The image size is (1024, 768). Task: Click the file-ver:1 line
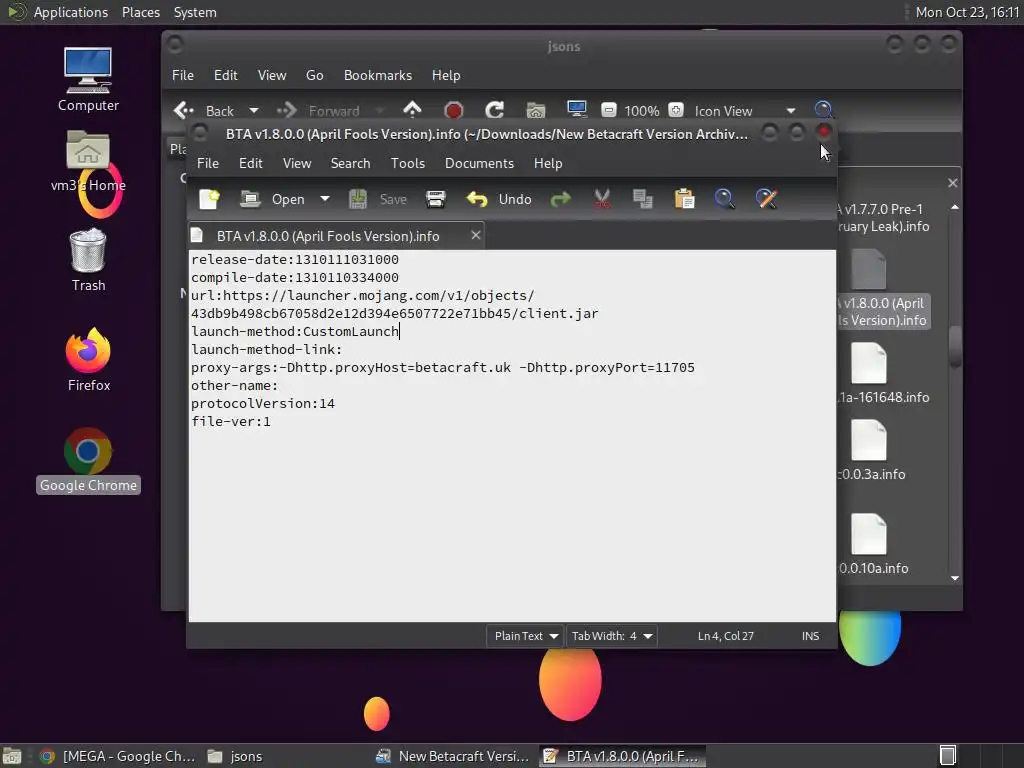click(x=231, y=422)
